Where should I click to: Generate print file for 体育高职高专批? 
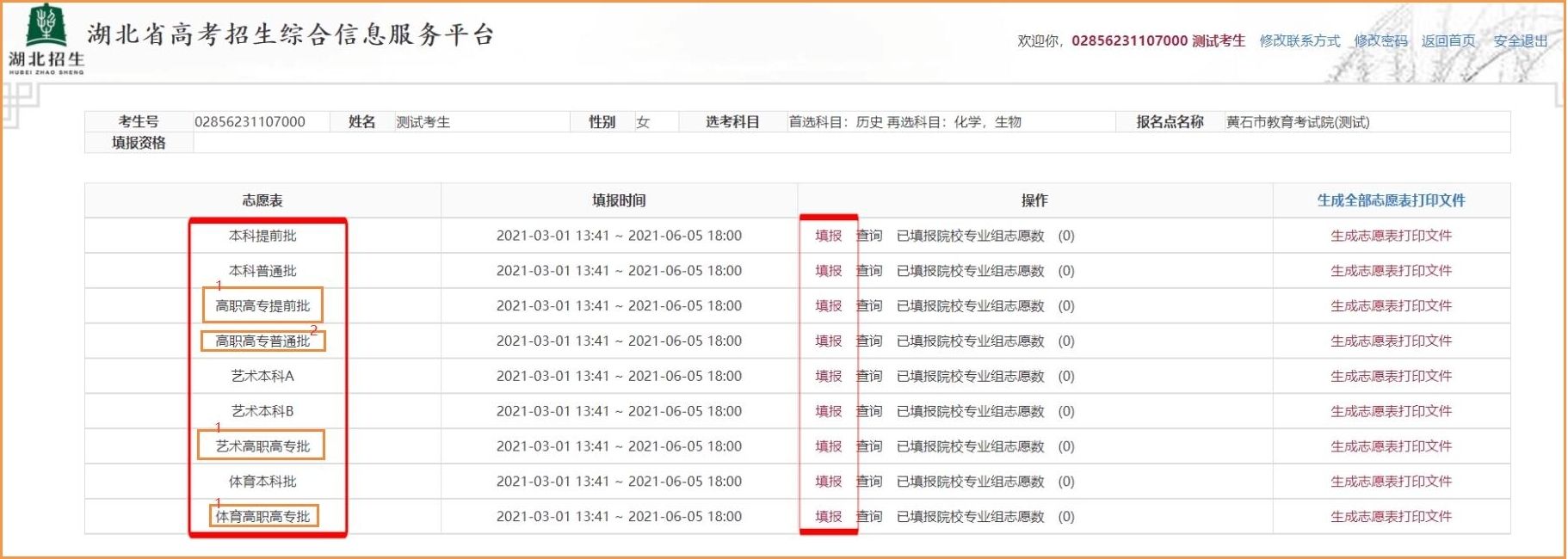[x=1391, y=517]
